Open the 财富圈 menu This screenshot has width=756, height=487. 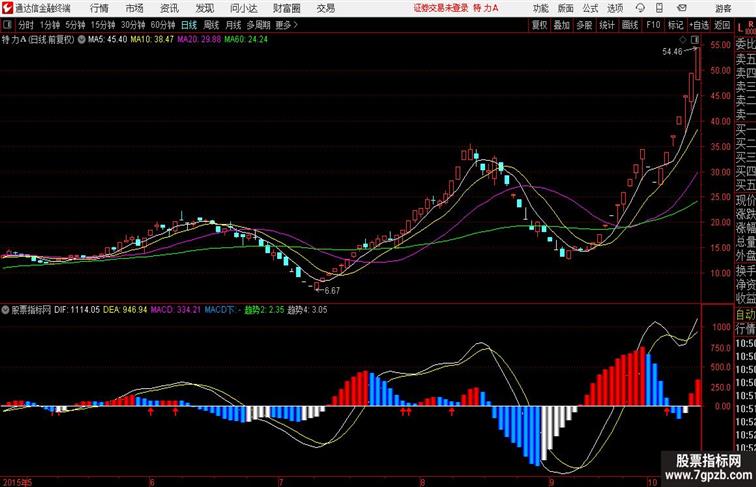[x=286, y=8]
